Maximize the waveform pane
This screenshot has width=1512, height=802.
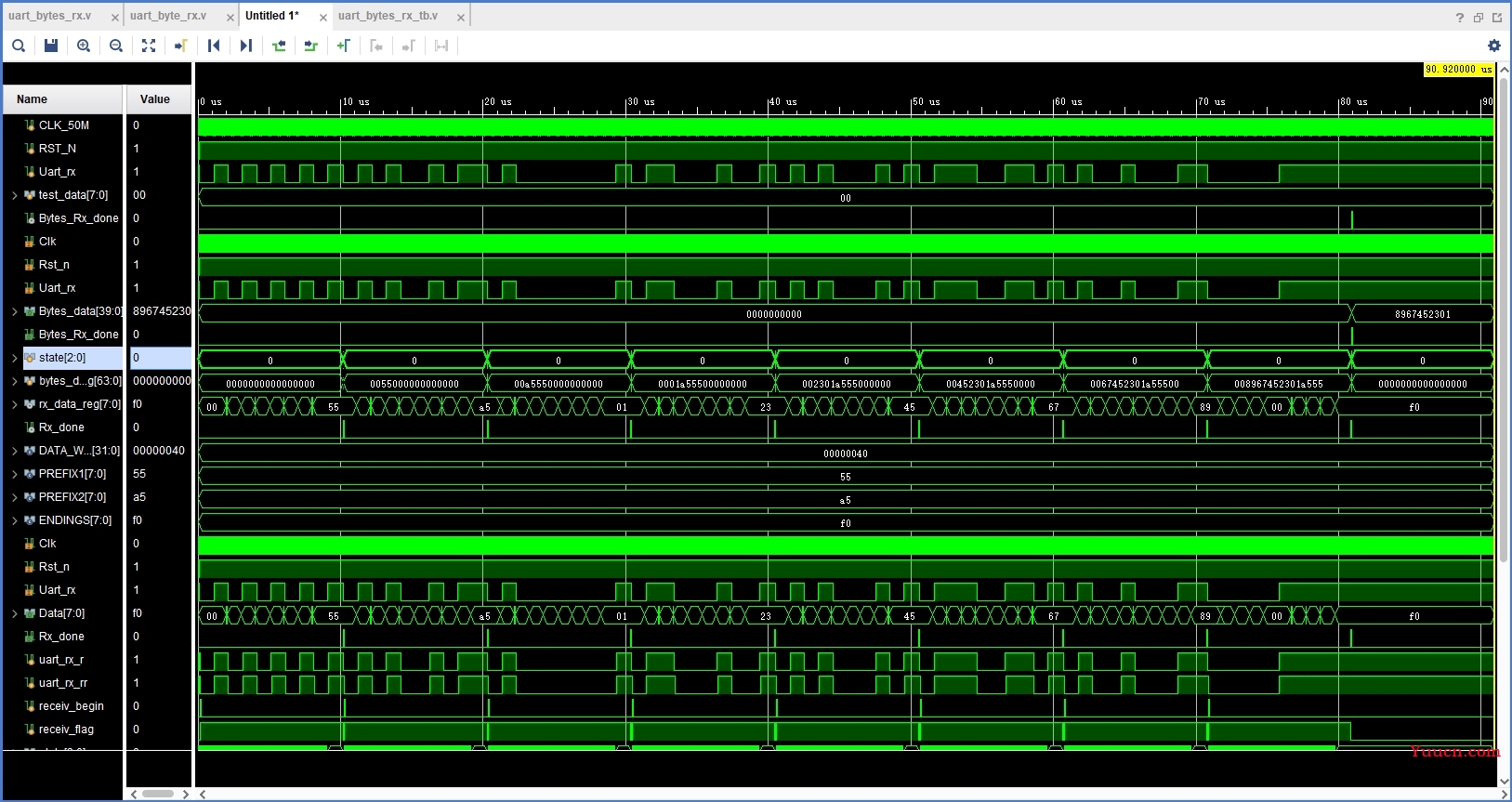tap(1497, 17)
